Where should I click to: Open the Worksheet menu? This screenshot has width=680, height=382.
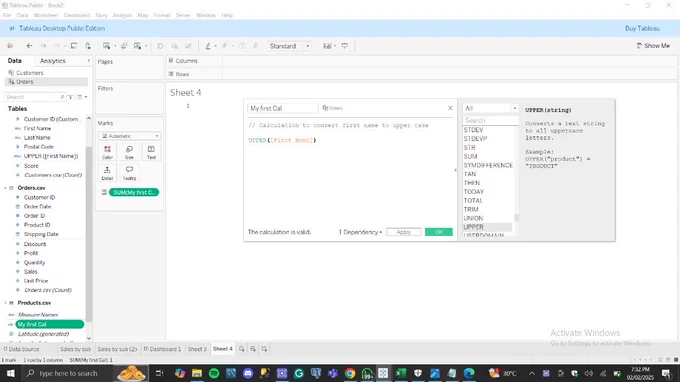(46, 15)
